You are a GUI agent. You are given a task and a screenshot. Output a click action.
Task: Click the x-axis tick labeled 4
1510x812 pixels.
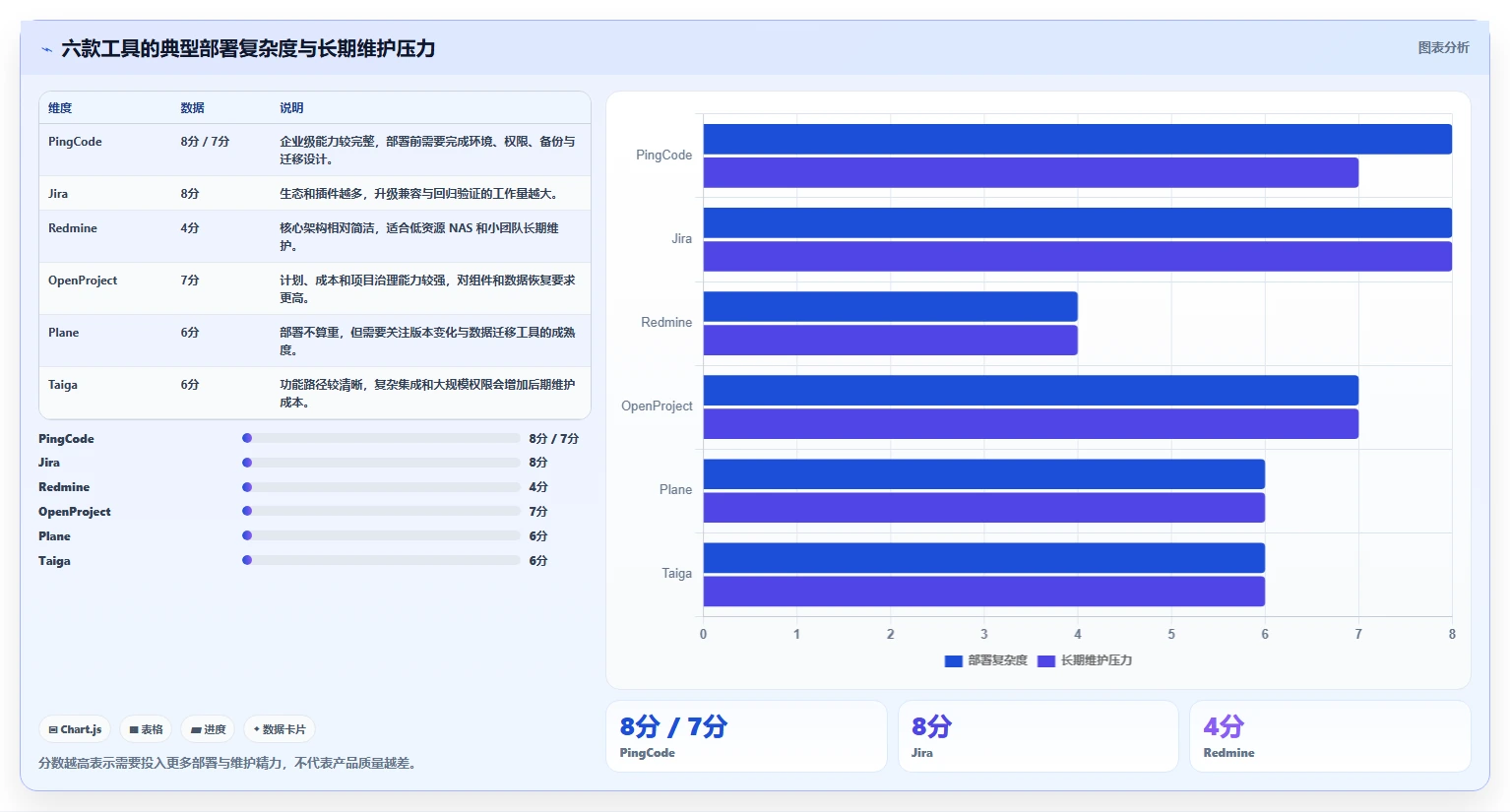click(x=1078, y=634)
